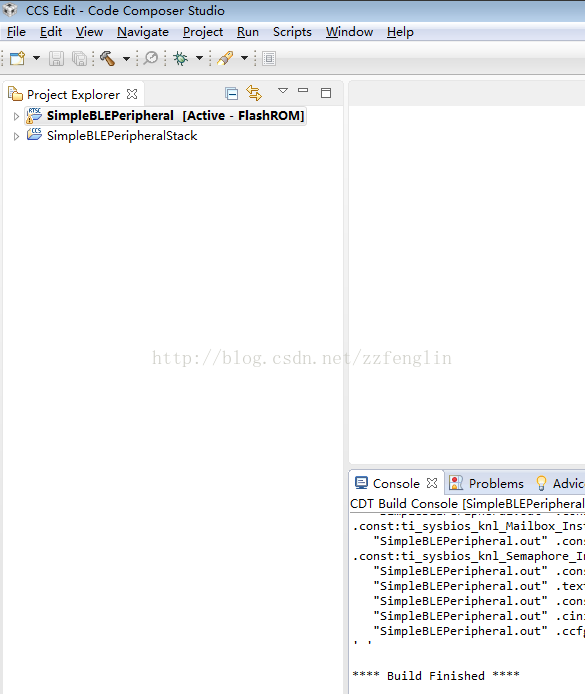Open the Window menu
585x694 pixels.
pyautogui.click(x=350, y=32)
